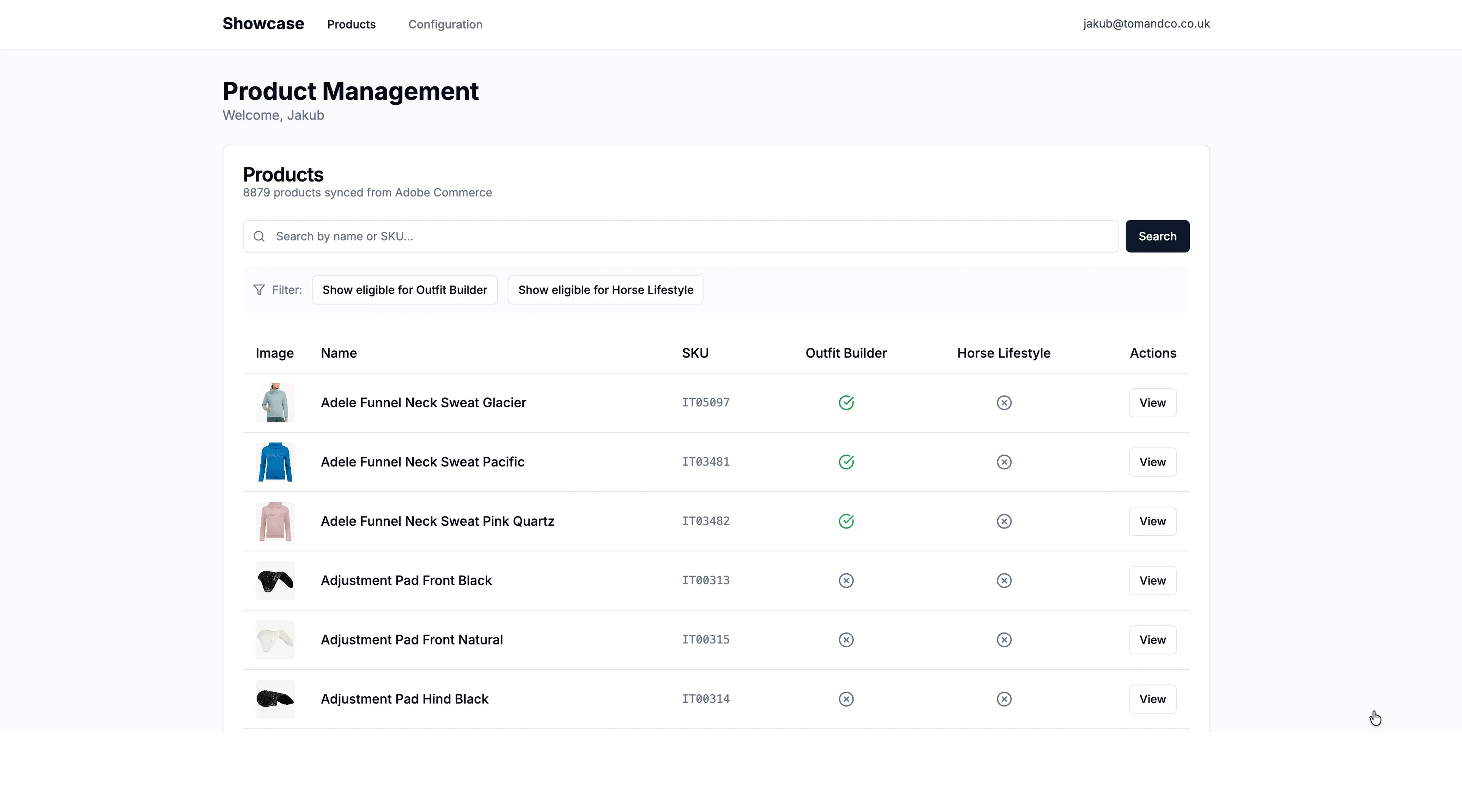
Task: Click the dark Search button
Action: (x=1157, y=236)
